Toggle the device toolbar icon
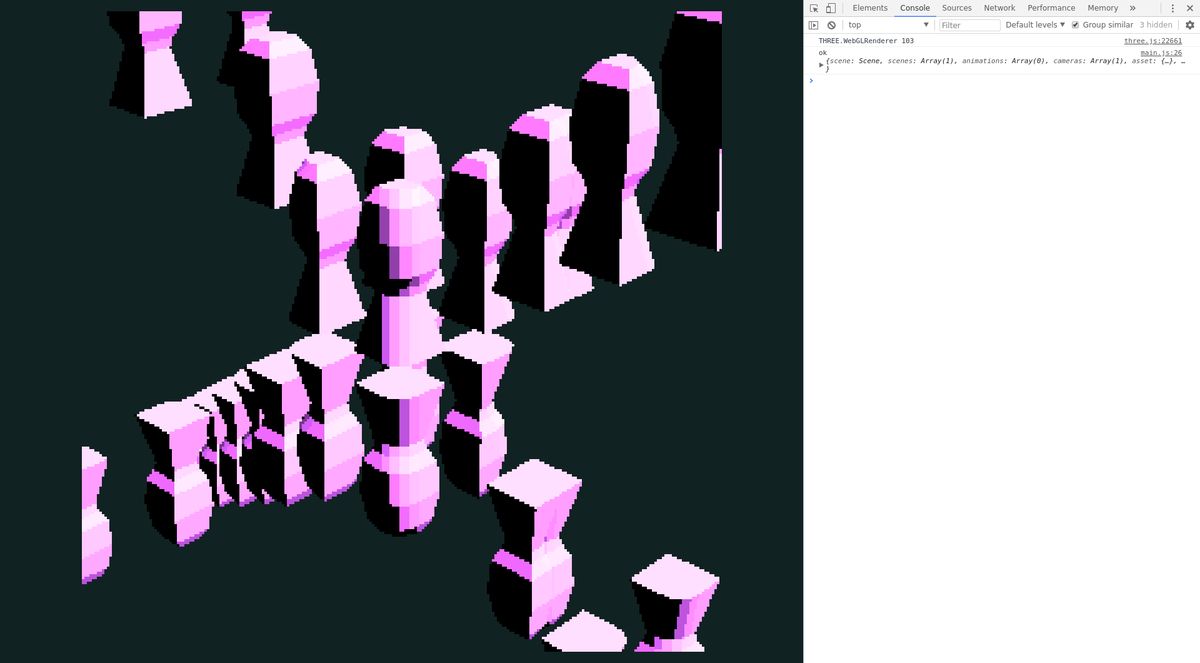 830,8
